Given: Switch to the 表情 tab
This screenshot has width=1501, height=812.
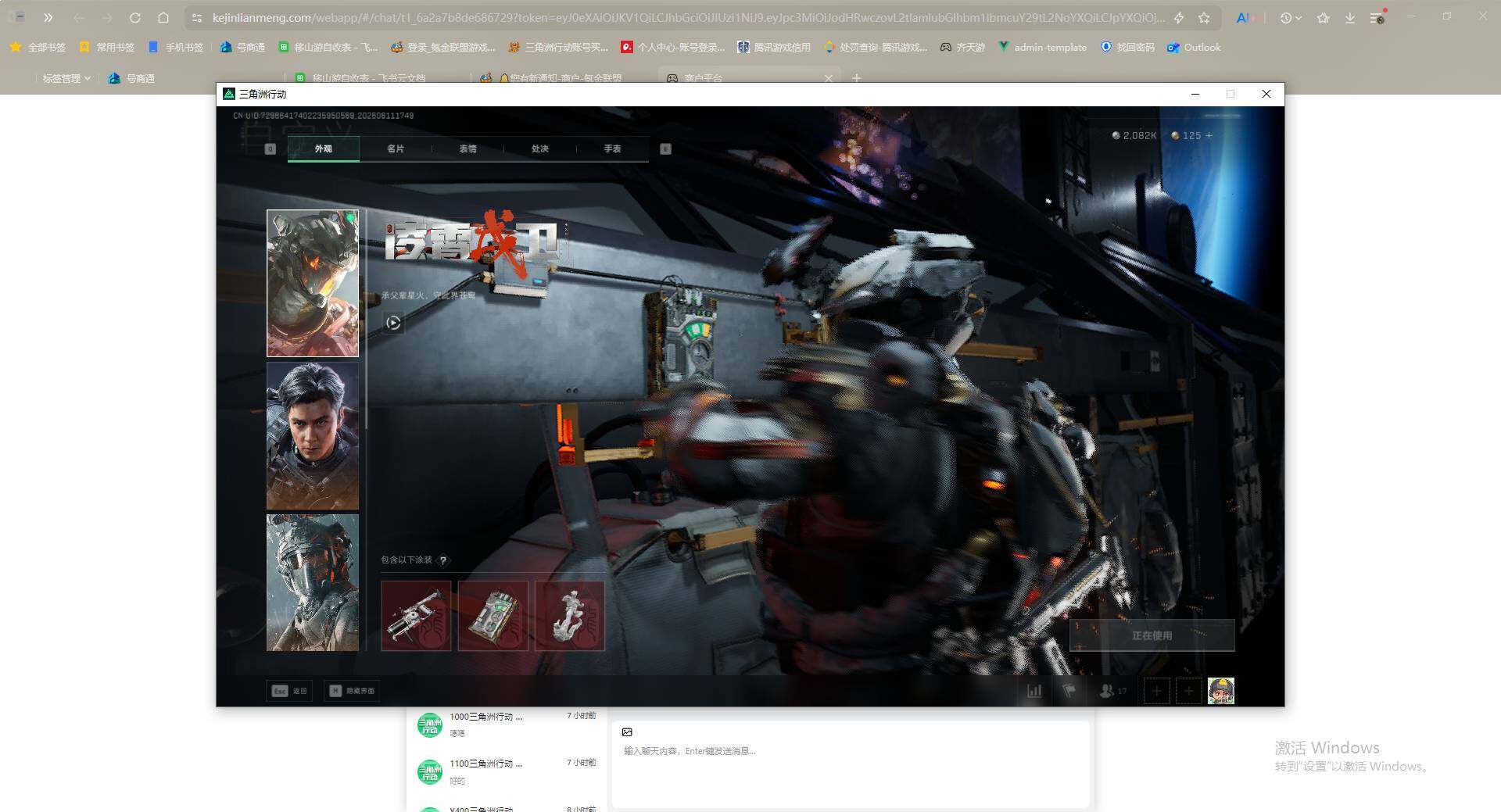Looking at the screenshot, I should (467, 148).
